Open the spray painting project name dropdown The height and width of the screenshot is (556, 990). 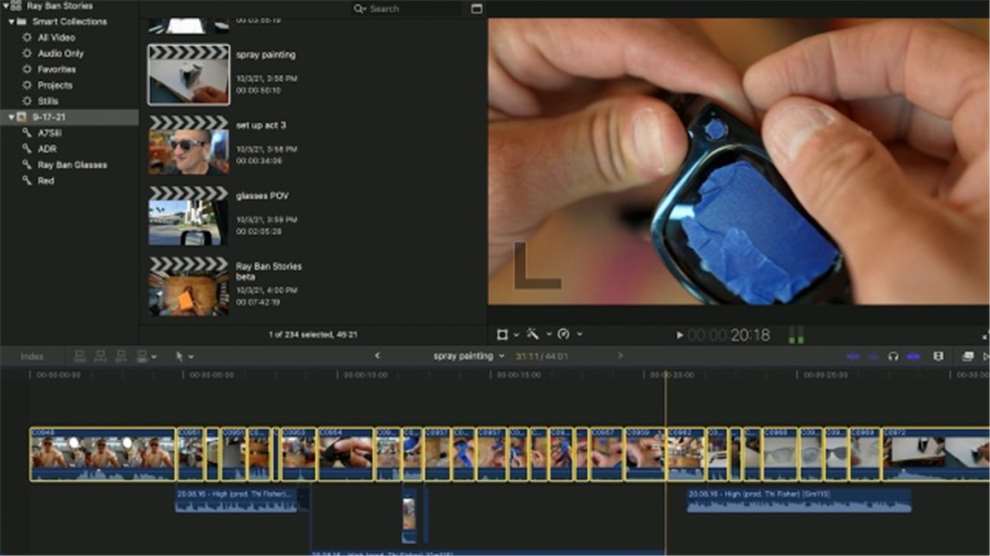point(468,356)
